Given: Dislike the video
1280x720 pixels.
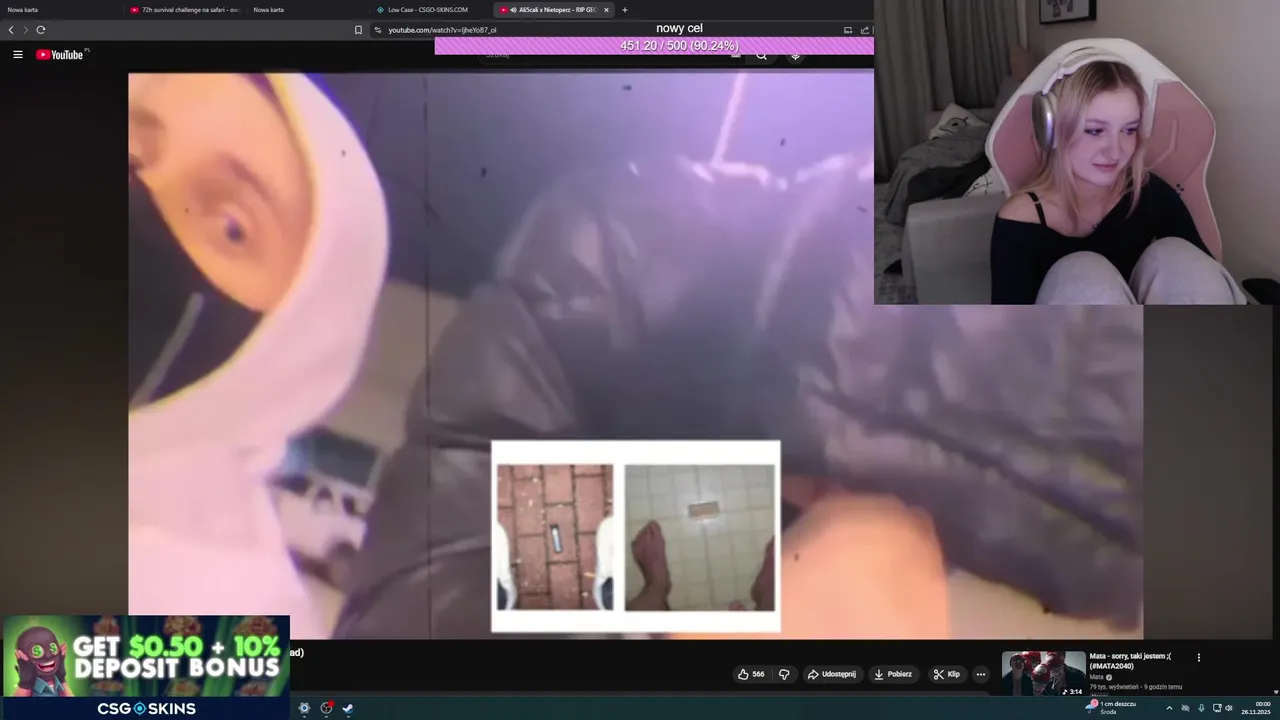Looking at the screenshot, I should (x=784, y=674).
